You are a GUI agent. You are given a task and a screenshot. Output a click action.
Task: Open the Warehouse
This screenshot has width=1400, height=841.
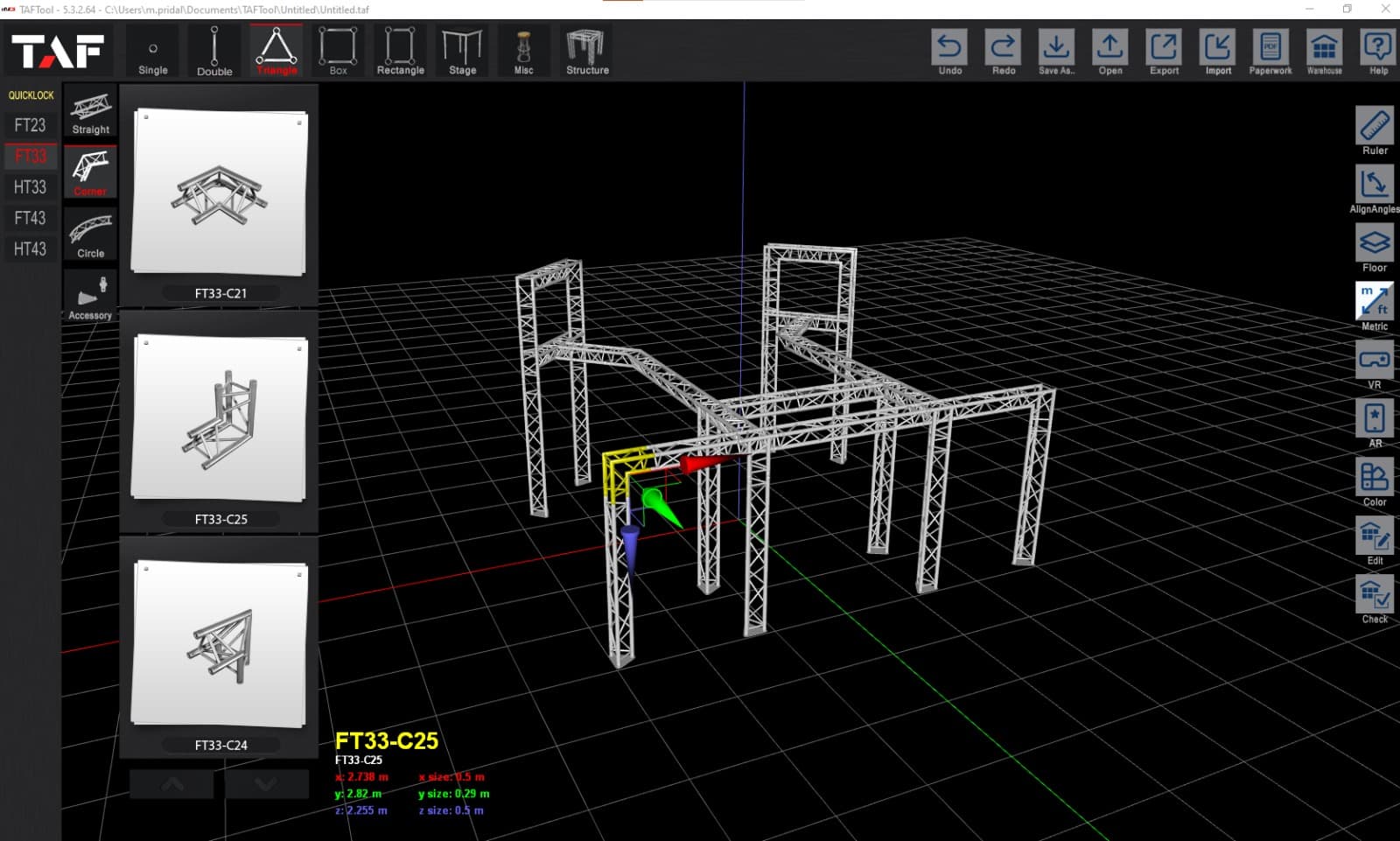1325,52
